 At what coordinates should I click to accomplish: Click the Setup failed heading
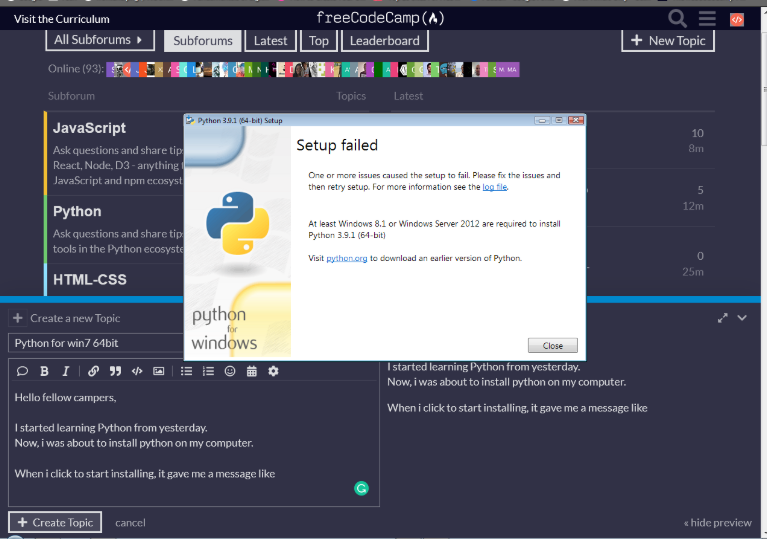pos(337,145)
